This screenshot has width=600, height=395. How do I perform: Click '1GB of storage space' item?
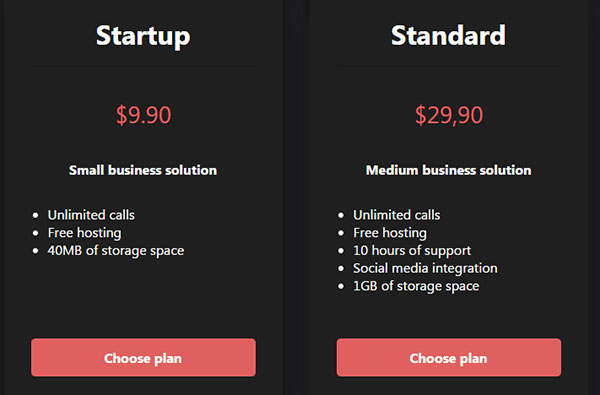coord(416,286)
